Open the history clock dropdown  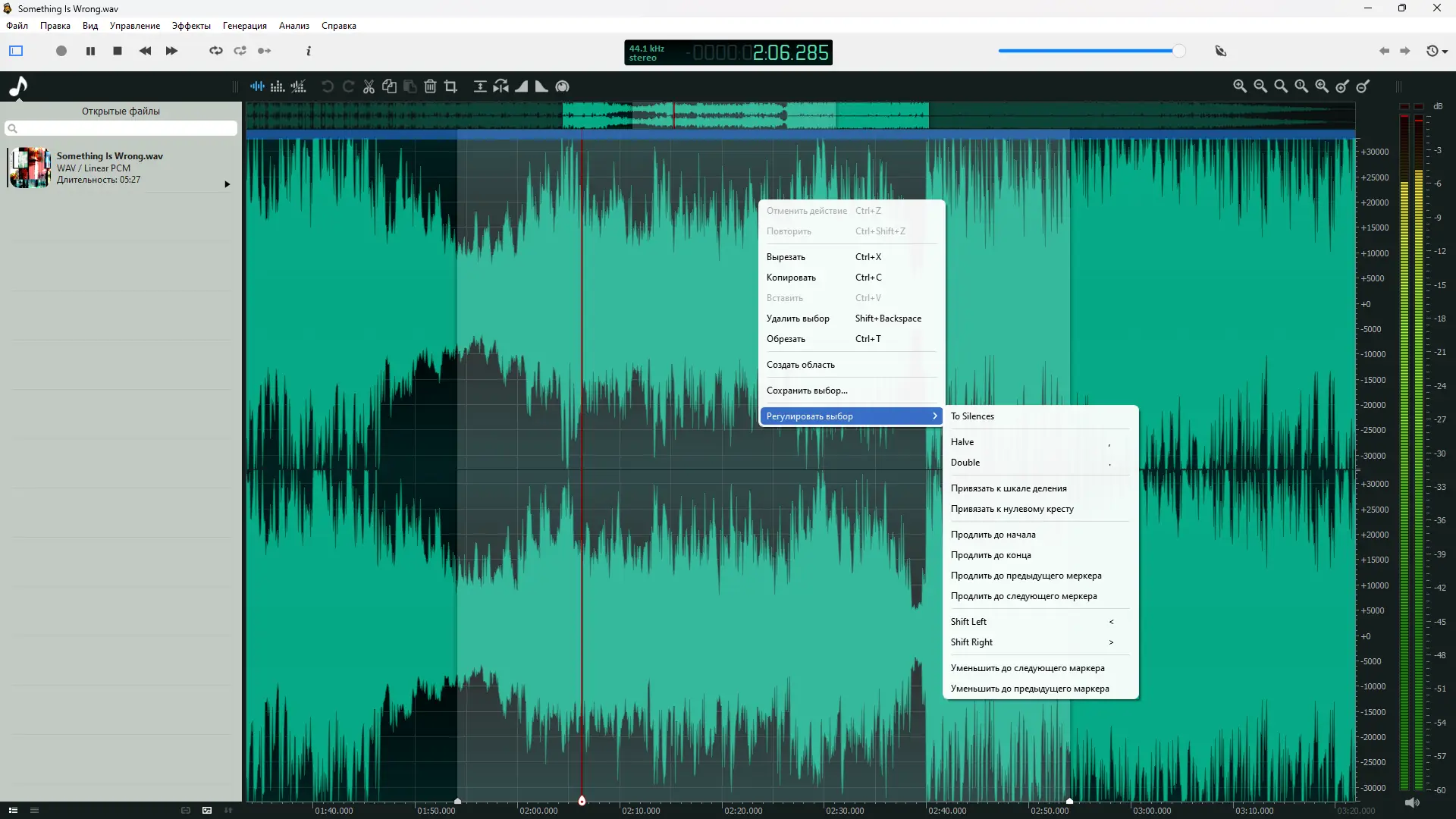(1436, 51)
